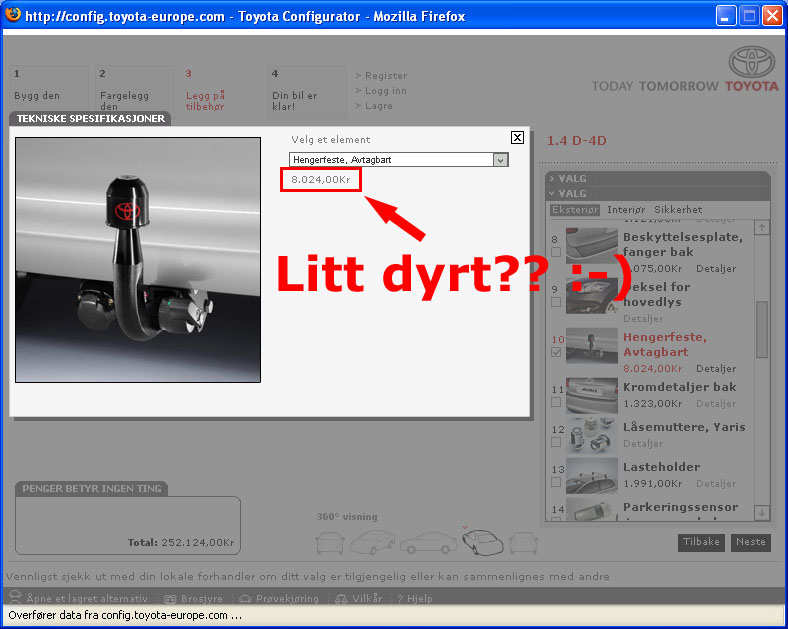Image resolution: width=788 pixels, height=629 pixels.
Task: Check the Låsemuttere, Yaris checkbox
Action: [x=556, y=442]
